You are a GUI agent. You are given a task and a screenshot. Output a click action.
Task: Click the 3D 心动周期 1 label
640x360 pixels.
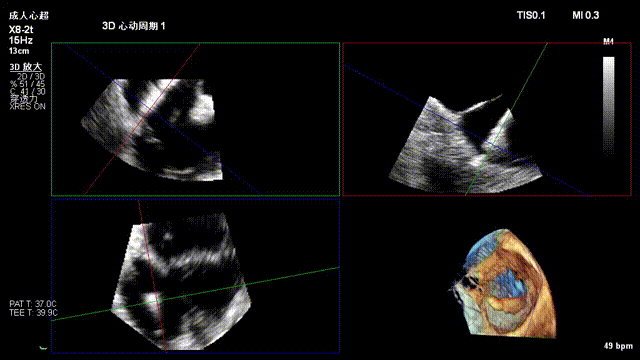[133, 26]
